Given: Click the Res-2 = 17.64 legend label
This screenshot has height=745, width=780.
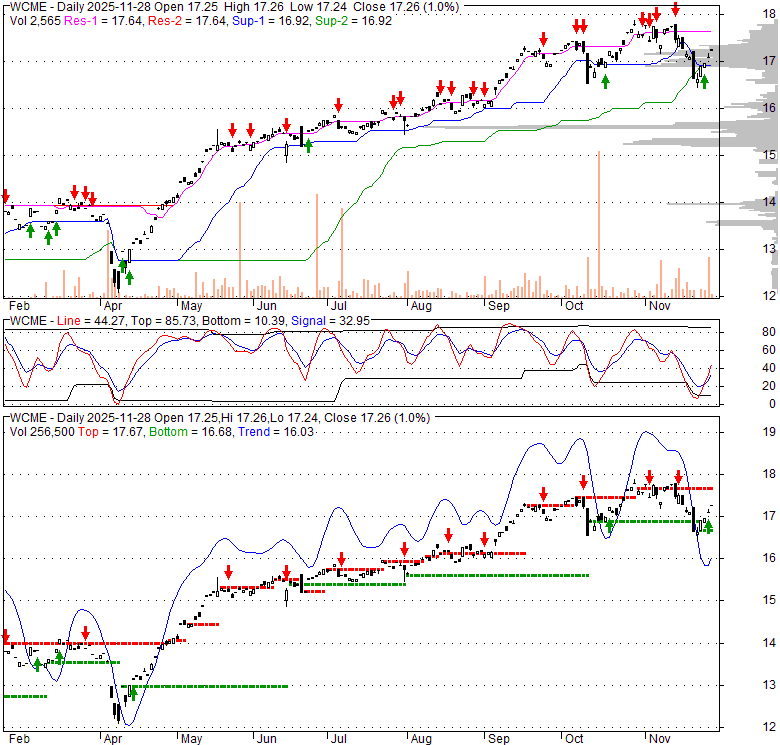Looking at the screenshot, I should [187, 21].
